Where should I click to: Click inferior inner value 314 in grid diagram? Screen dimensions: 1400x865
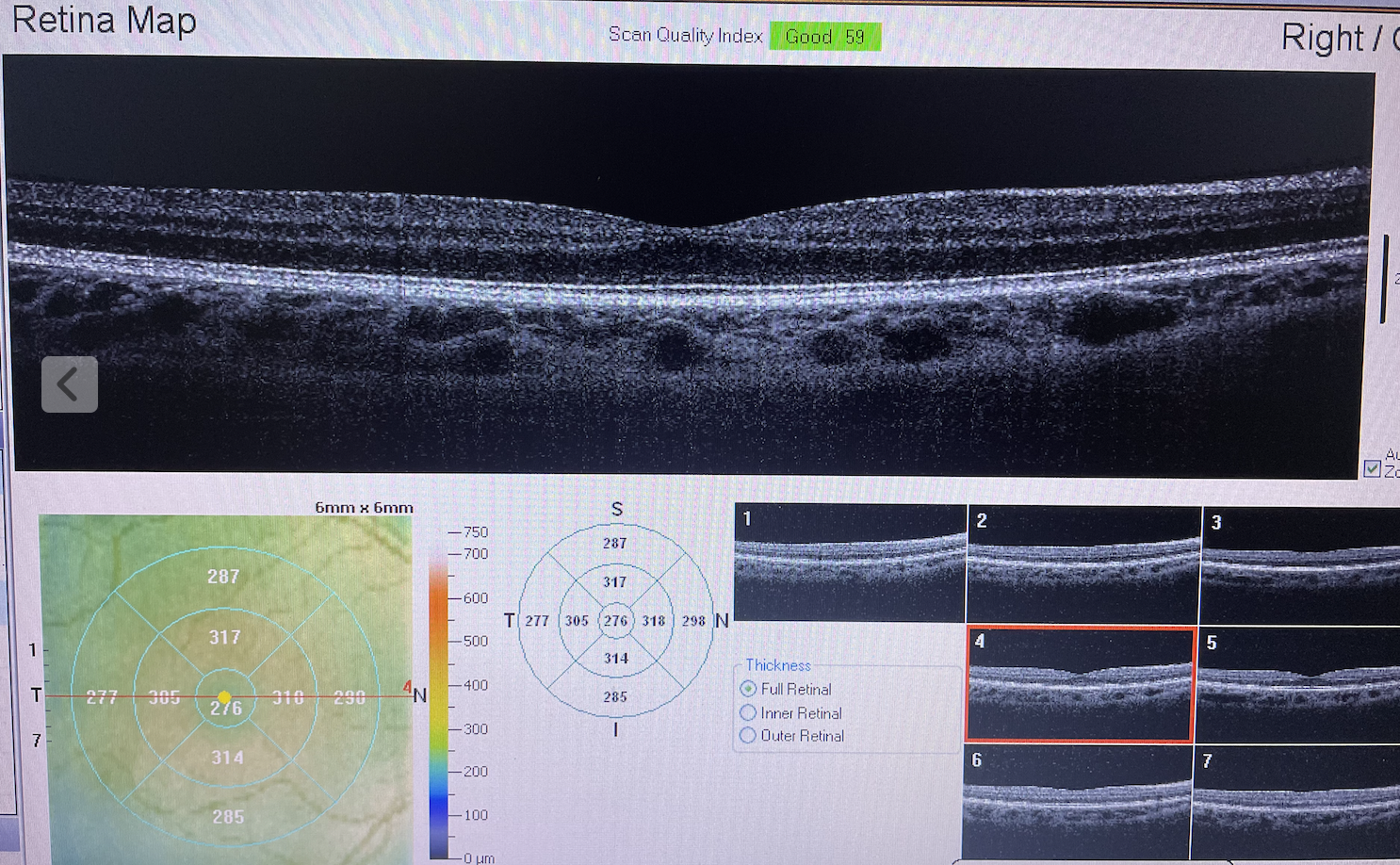click(x=616, y=659)
